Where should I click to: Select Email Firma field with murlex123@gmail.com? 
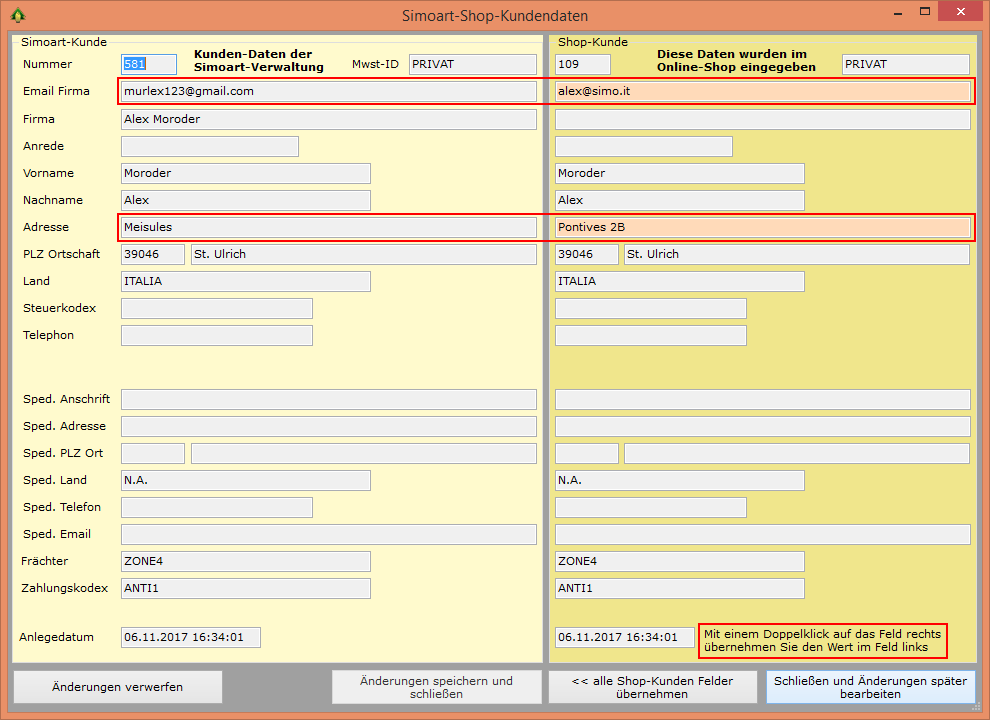tap(328, 91)
